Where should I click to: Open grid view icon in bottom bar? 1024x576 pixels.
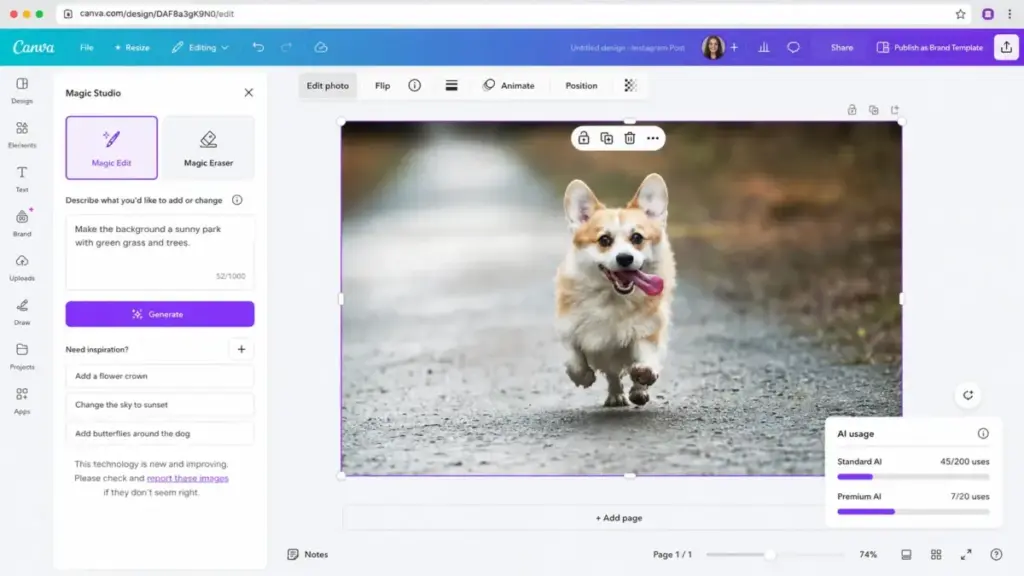(936, 554)
